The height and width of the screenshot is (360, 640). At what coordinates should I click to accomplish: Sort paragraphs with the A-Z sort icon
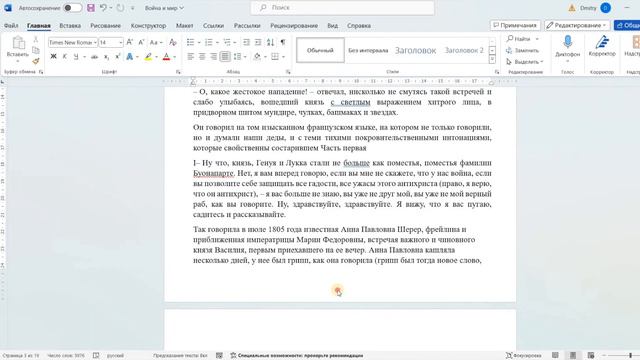270,42
